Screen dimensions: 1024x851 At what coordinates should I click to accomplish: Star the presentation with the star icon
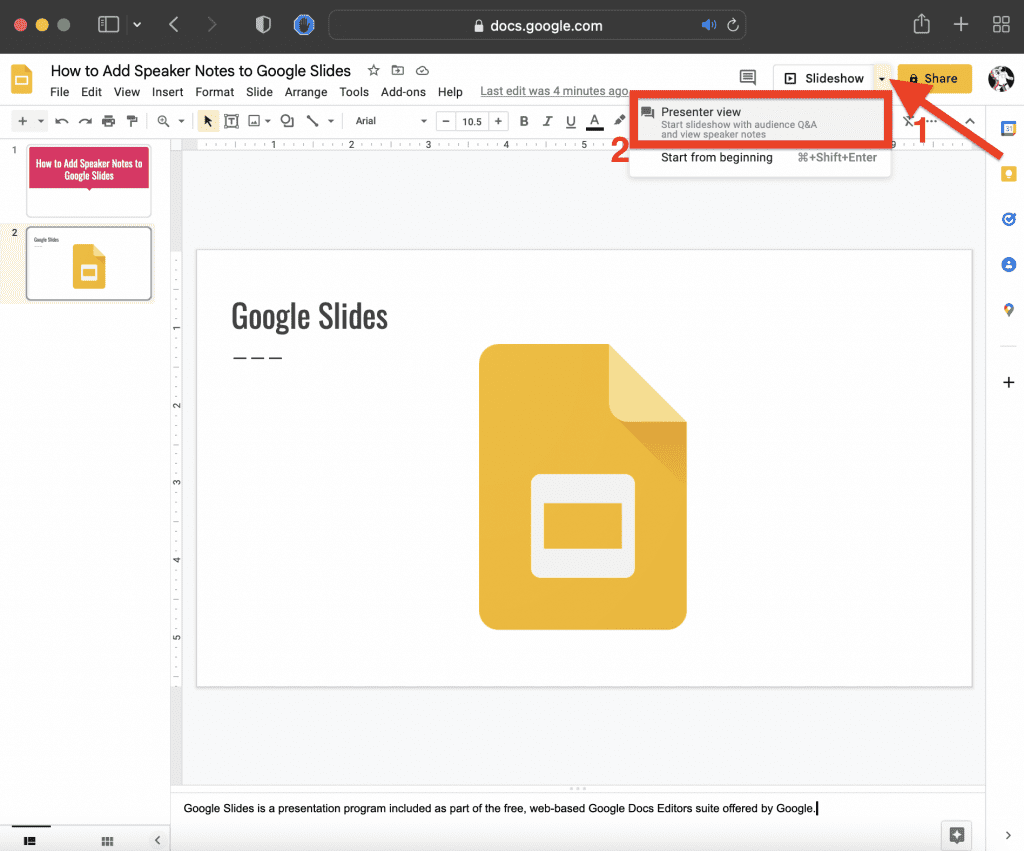click(374, 71)
